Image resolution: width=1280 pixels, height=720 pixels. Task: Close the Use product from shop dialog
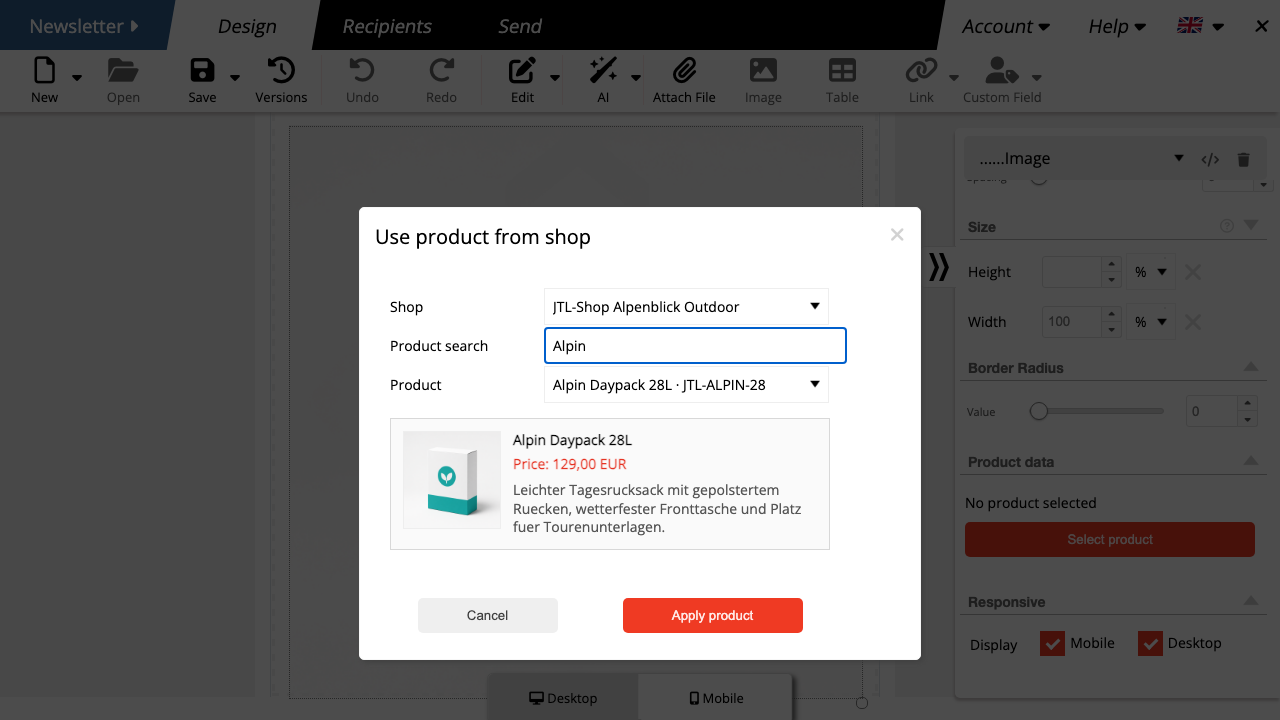point(897,235)
